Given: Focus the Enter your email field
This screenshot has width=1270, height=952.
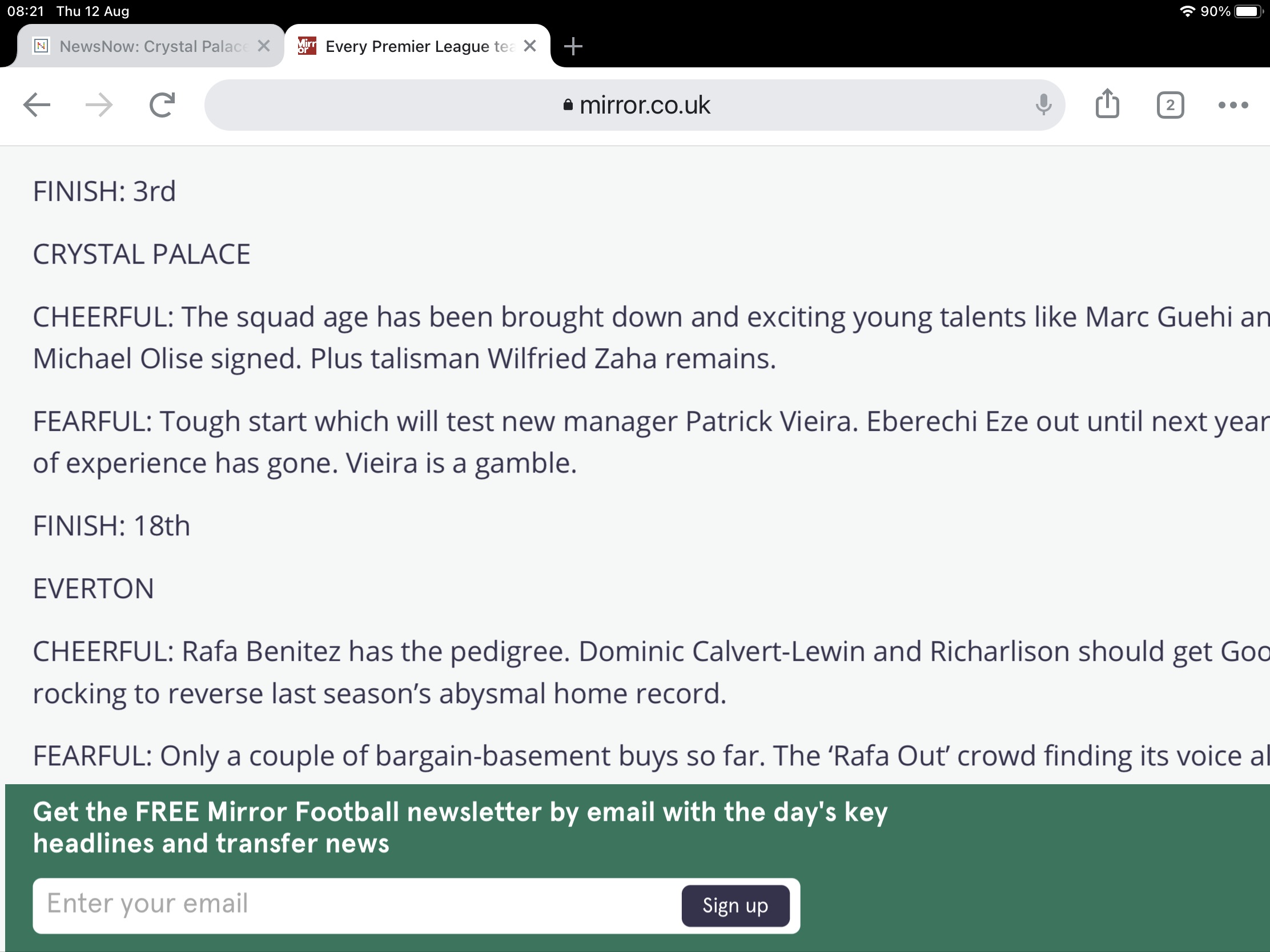Looking at the screenshot, I should [356, 905].
